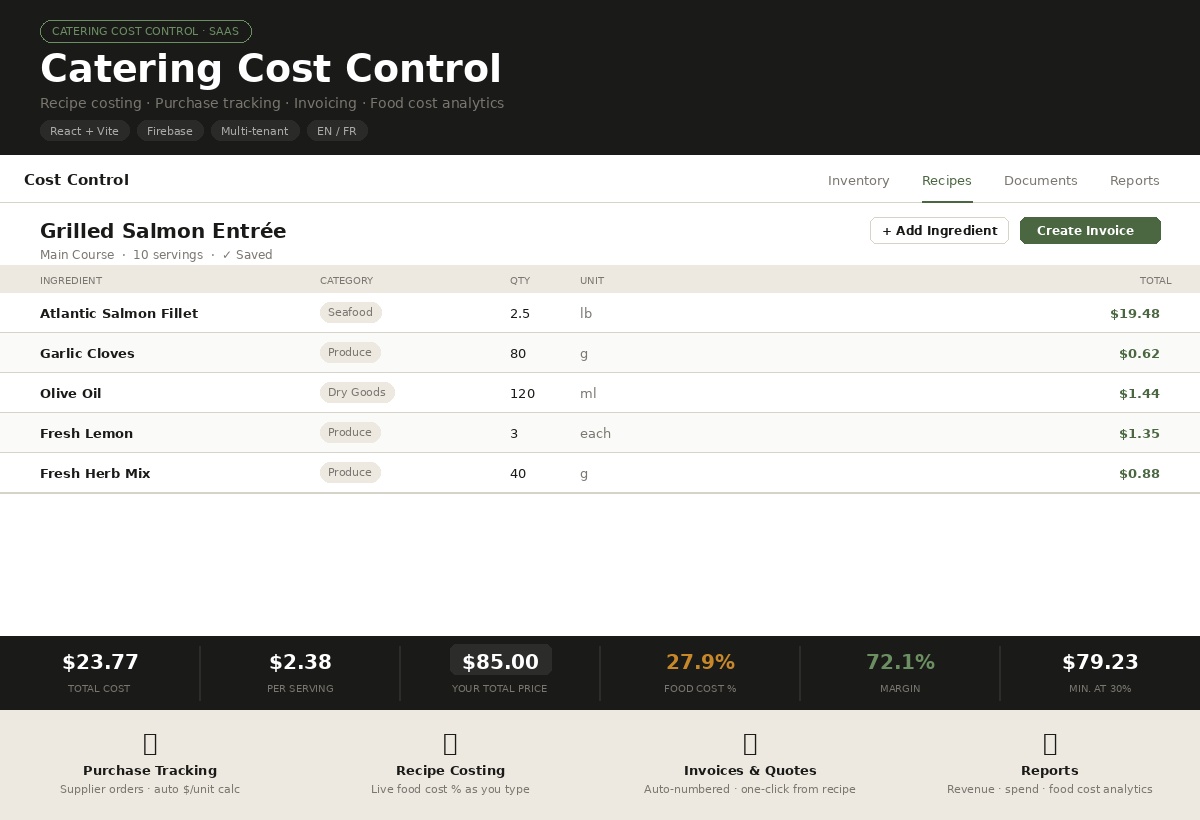Click the Purchase Tracking feature icon
1200x820 pixels.
point(150,743)
